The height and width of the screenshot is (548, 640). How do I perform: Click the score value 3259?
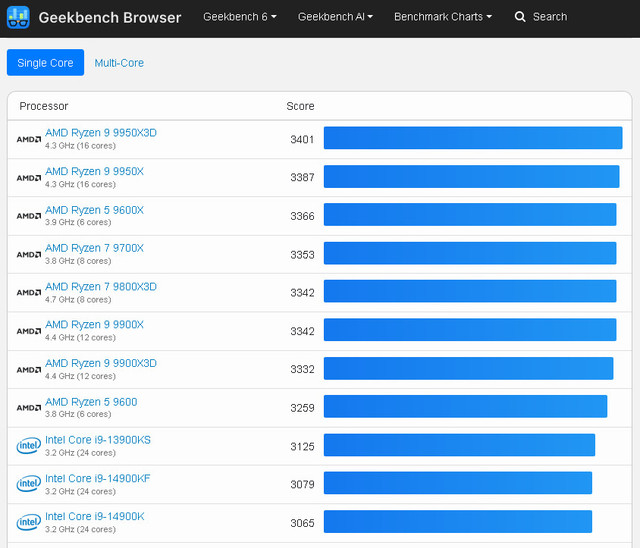coord(302,408)
